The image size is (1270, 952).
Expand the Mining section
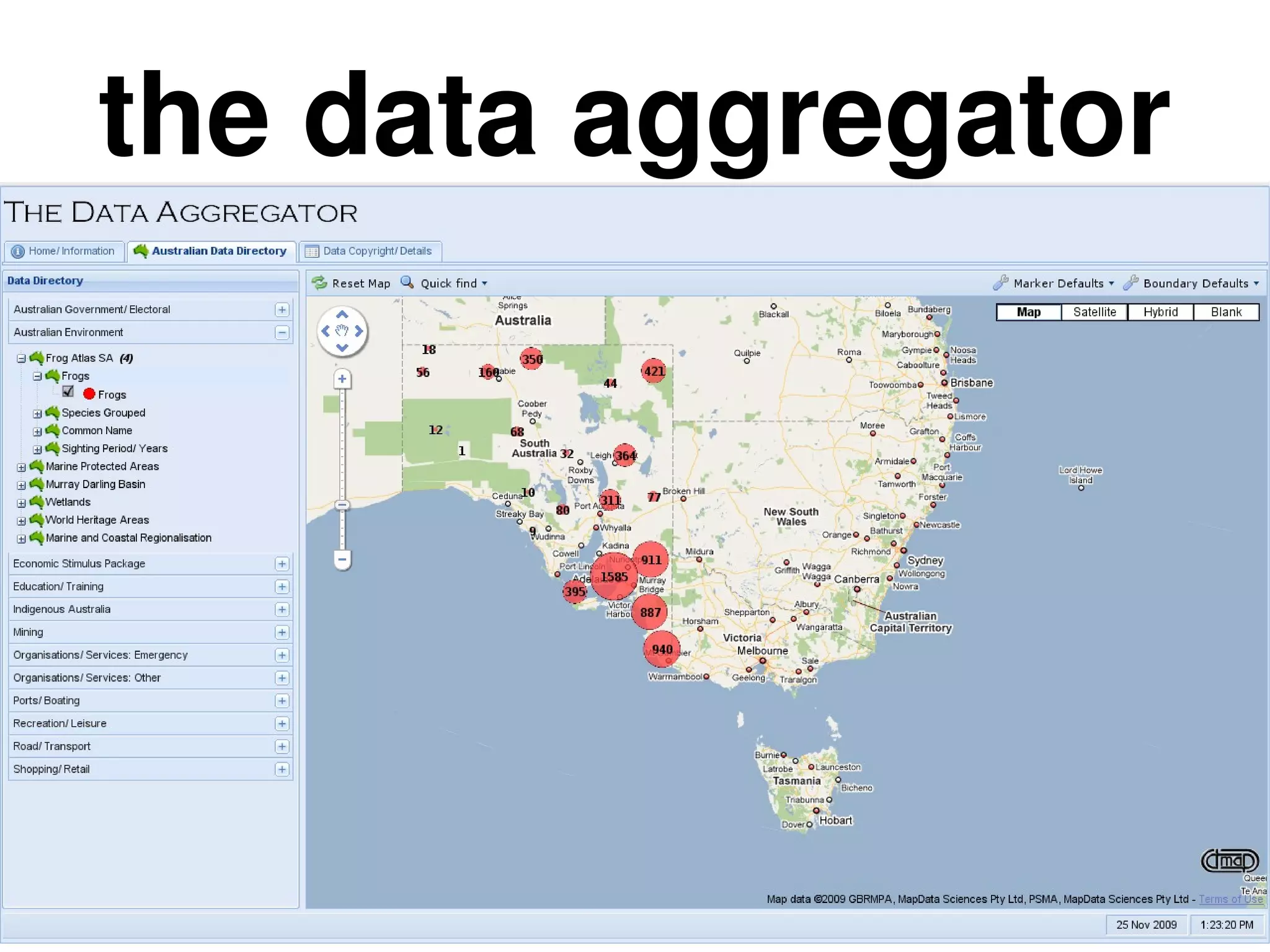(282, 633)
